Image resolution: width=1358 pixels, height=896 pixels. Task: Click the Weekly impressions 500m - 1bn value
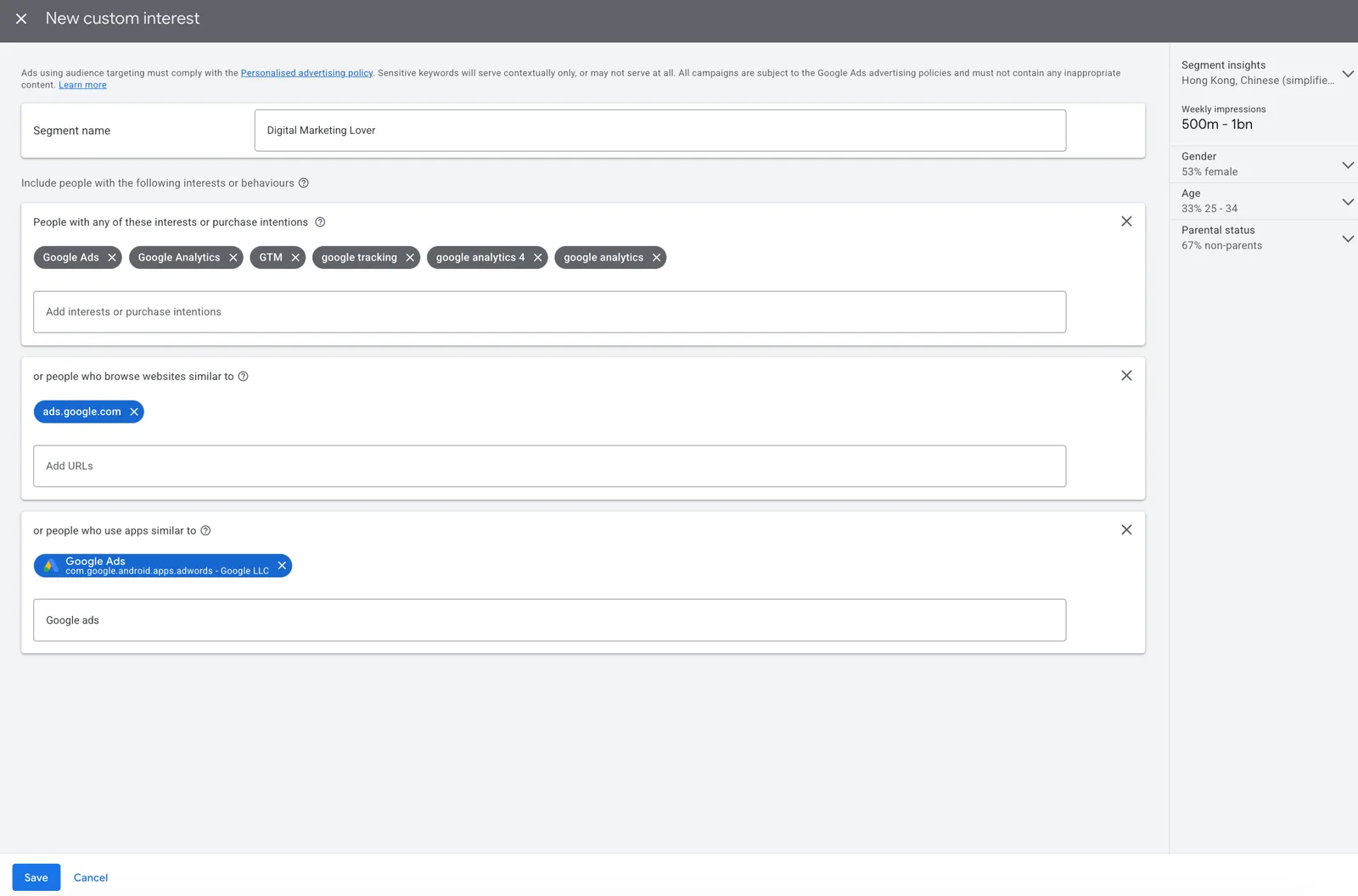[x=1217, y=125]
